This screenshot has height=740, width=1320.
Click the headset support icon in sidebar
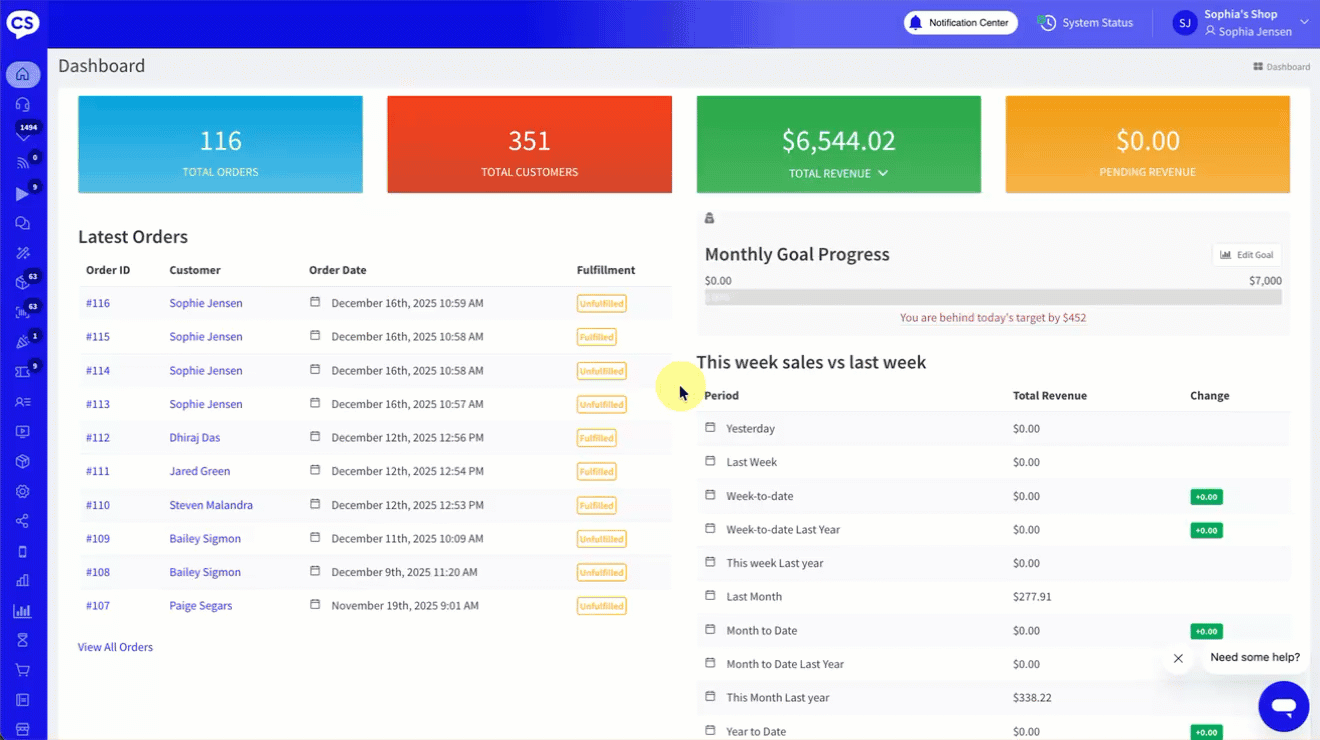[23, 104]
